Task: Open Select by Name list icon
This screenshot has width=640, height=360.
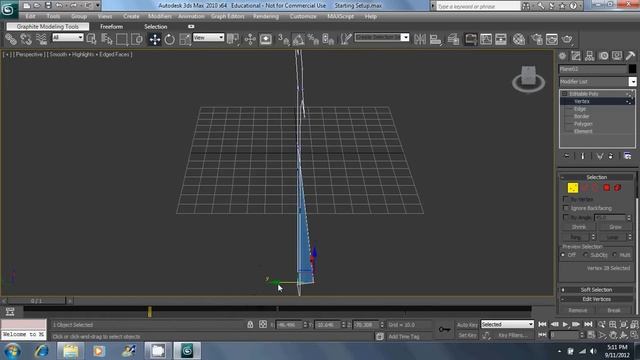Action: (107, 39)
